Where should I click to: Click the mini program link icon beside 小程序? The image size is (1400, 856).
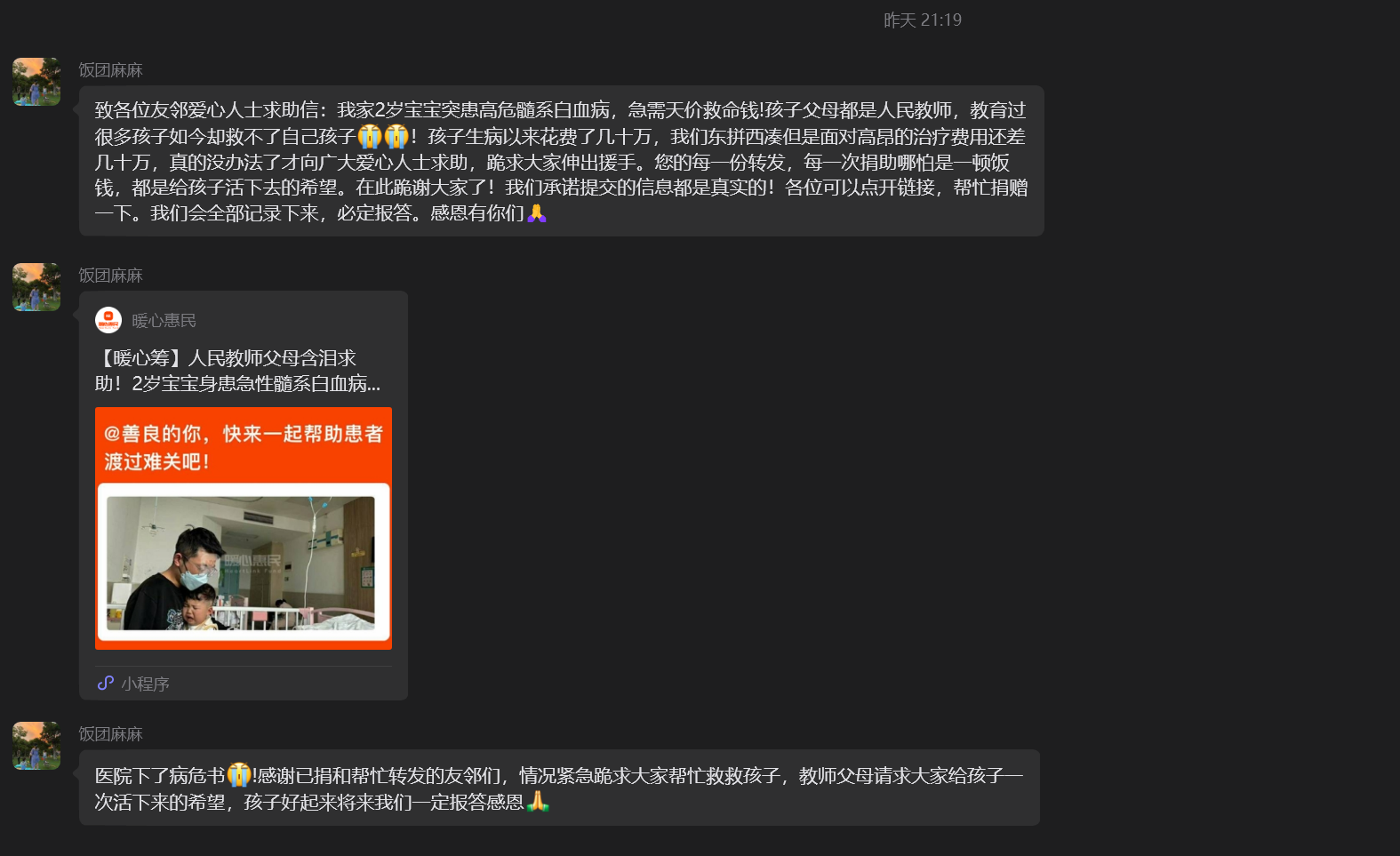[106, 683]
